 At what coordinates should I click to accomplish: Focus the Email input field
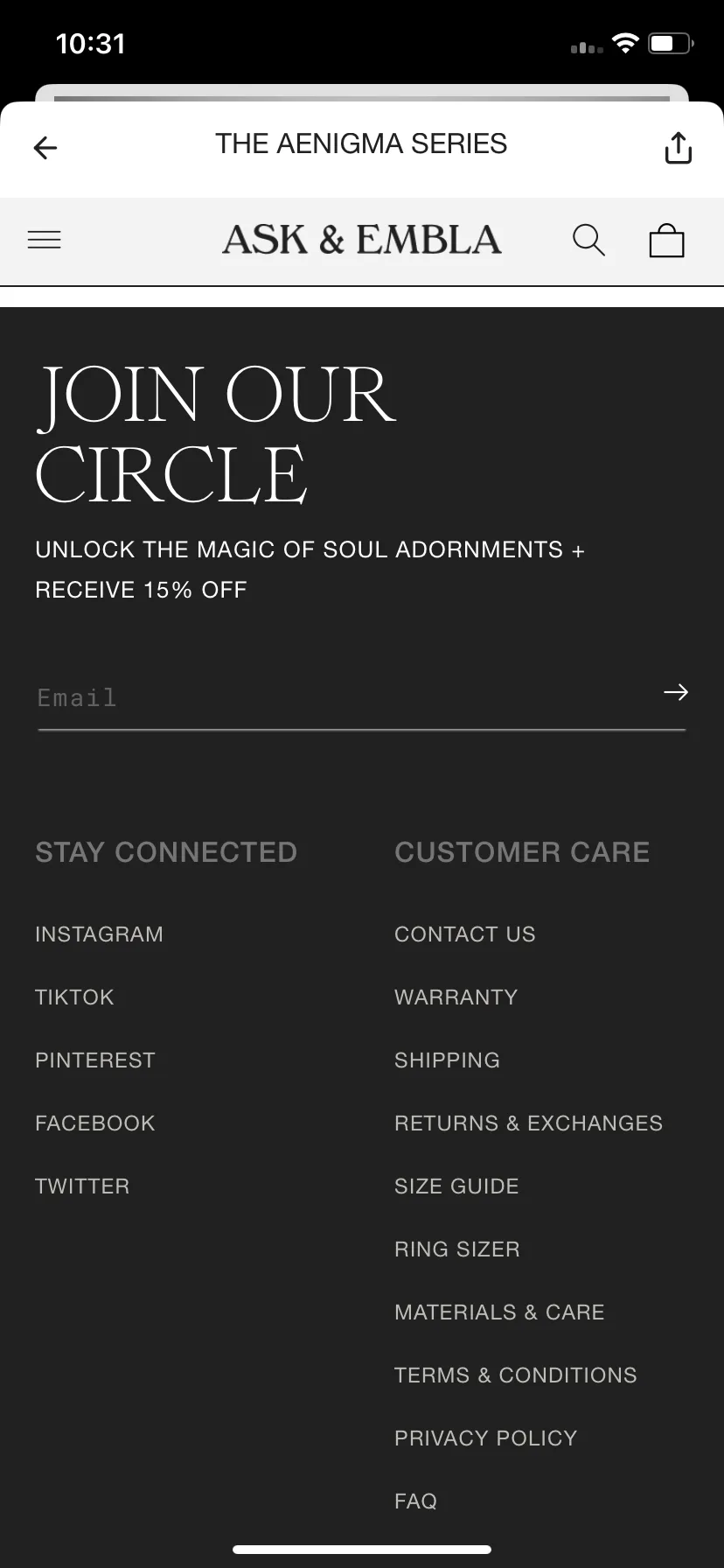(341, 698)
